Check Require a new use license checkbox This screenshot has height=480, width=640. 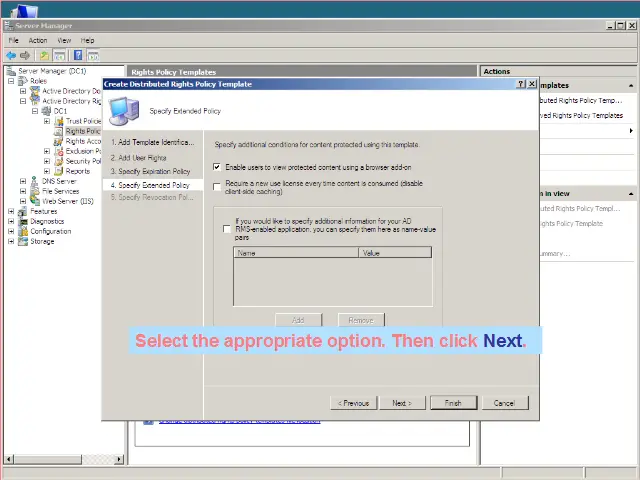[217, 187]
